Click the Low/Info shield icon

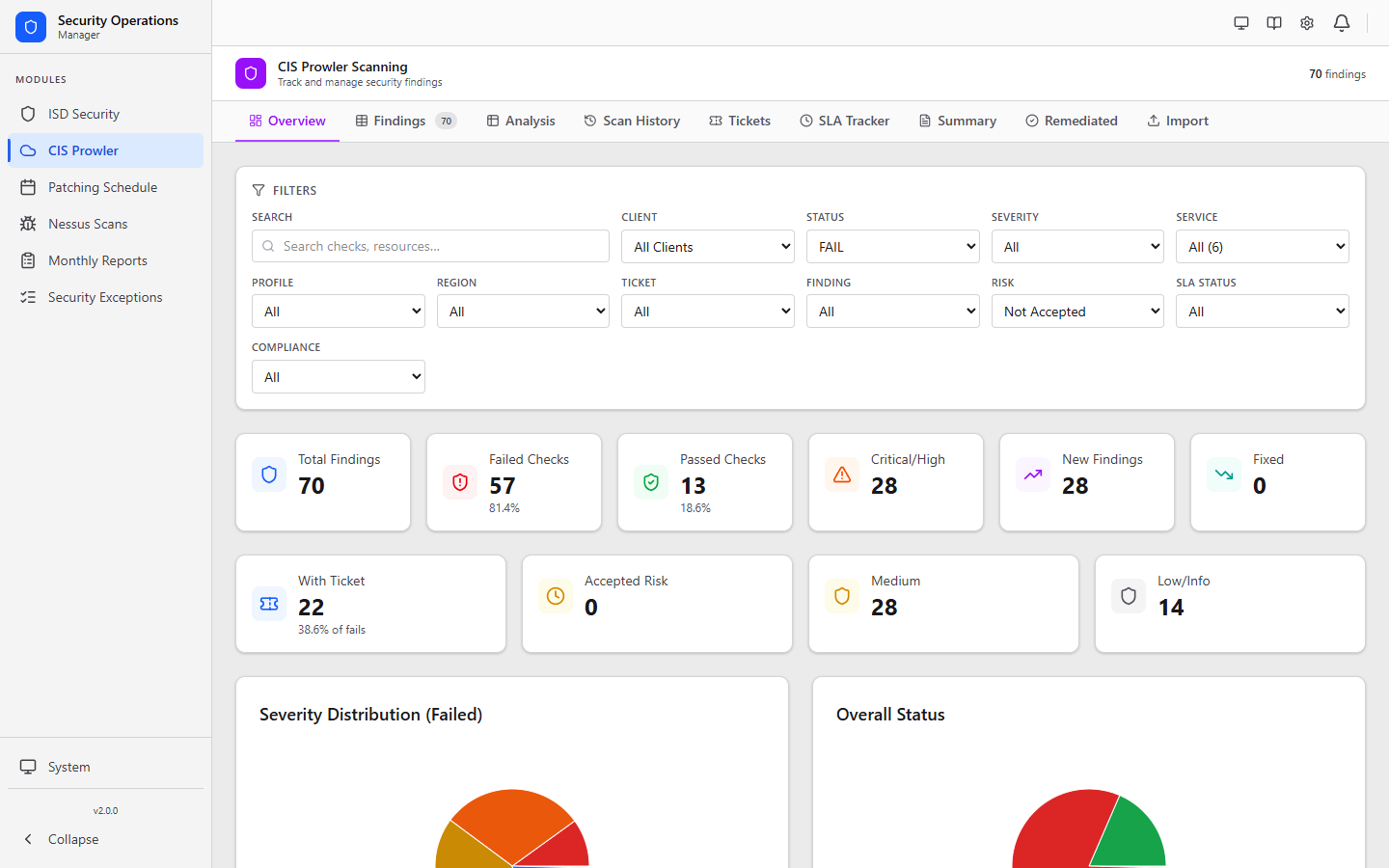[x=1129, y=596]
